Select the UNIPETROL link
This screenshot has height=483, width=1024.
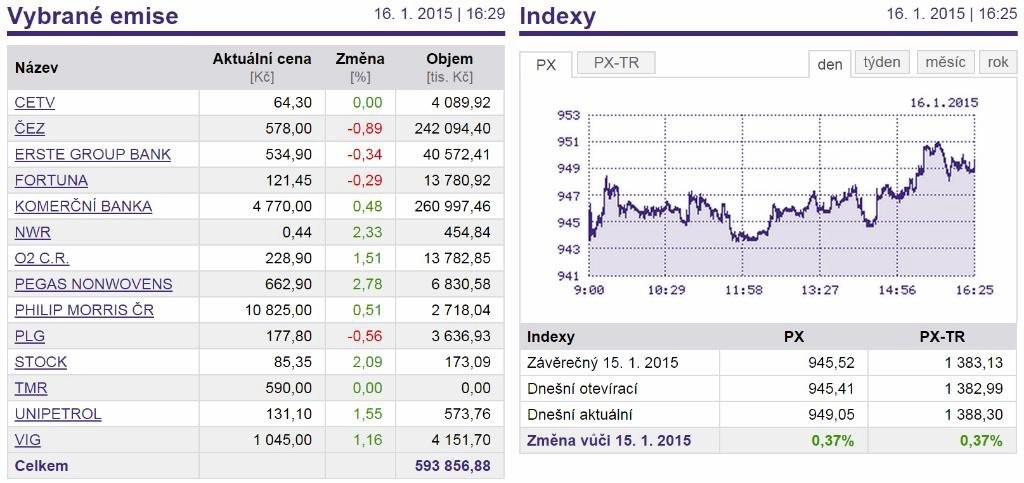pyautogui.click(x=58, y=414)
